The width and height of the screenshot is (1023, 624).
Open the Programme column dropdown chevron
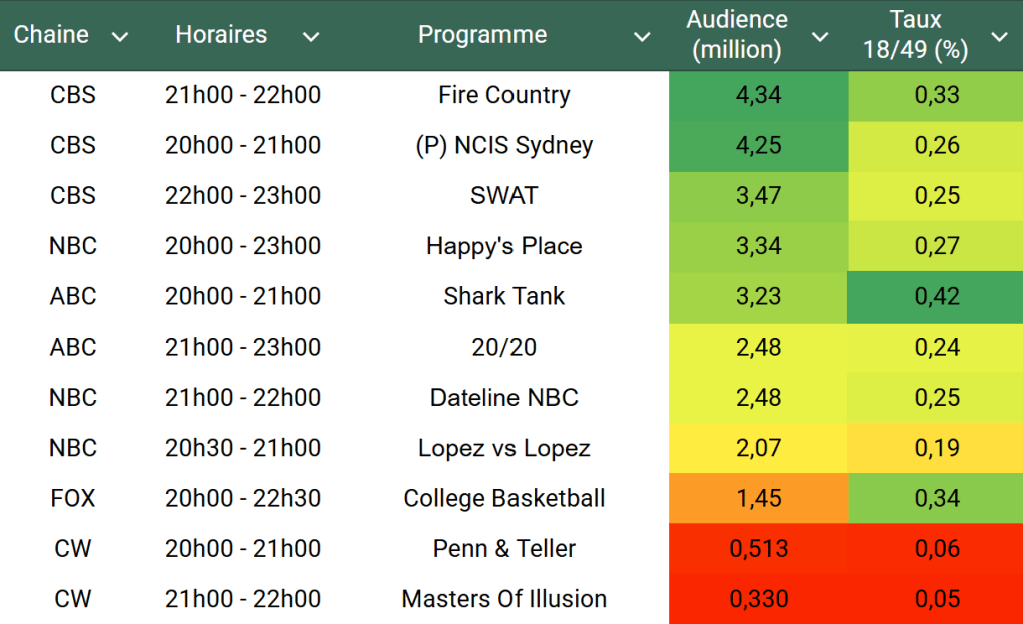pyautogui.click(x=642, y=37)
